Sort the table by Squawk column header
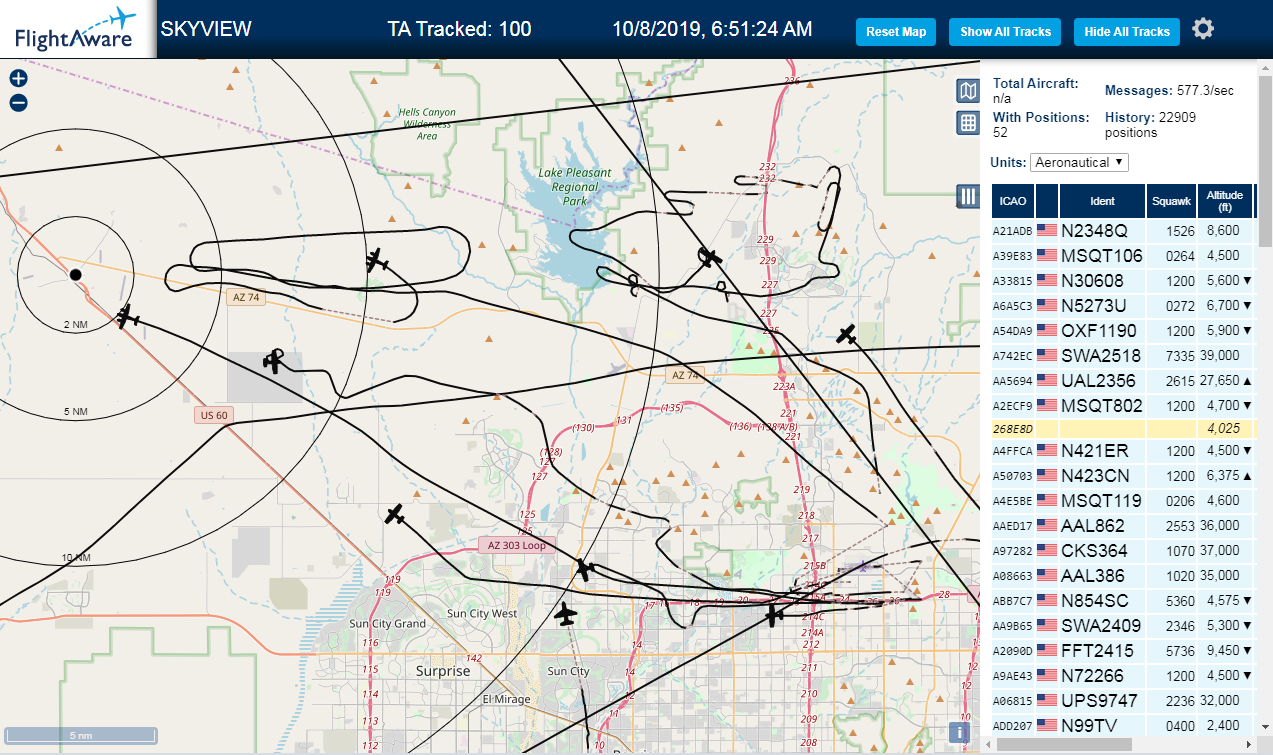1273x755 pixels. (x=1172, y=201)
